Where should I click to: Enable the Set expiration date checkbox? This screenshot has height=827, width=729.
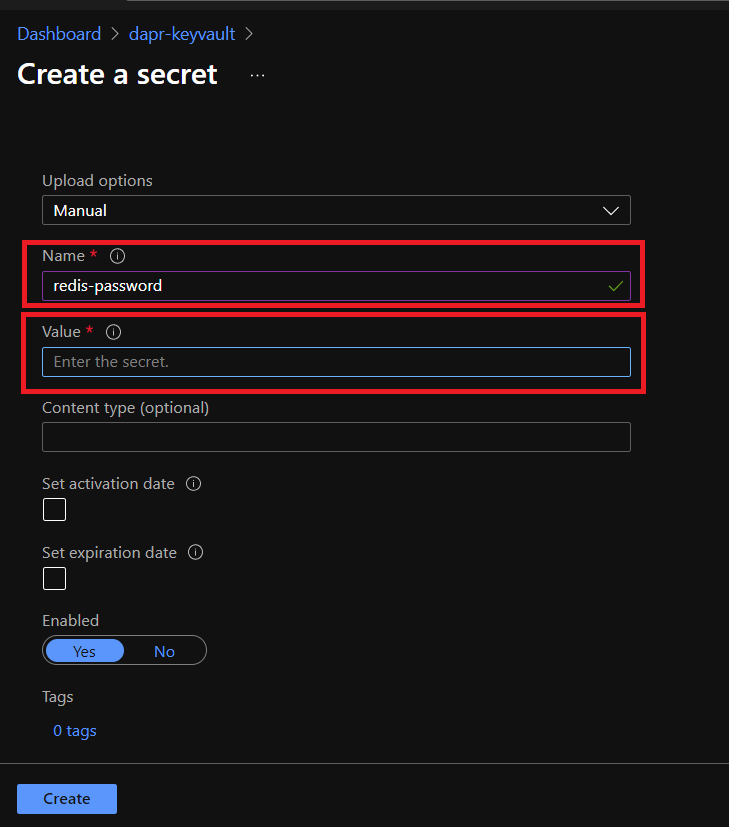tap(54, 578)
